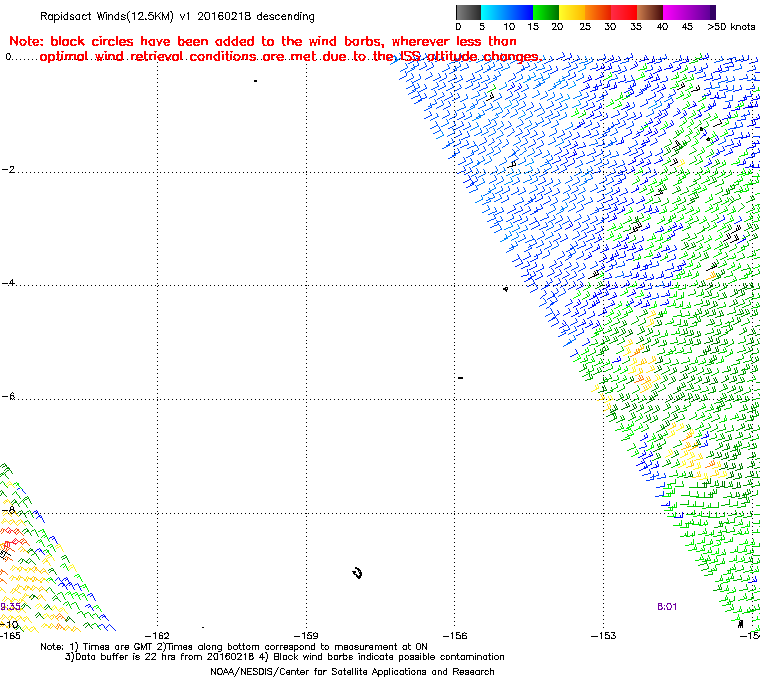Click the -8 latitude axis label

8,510
